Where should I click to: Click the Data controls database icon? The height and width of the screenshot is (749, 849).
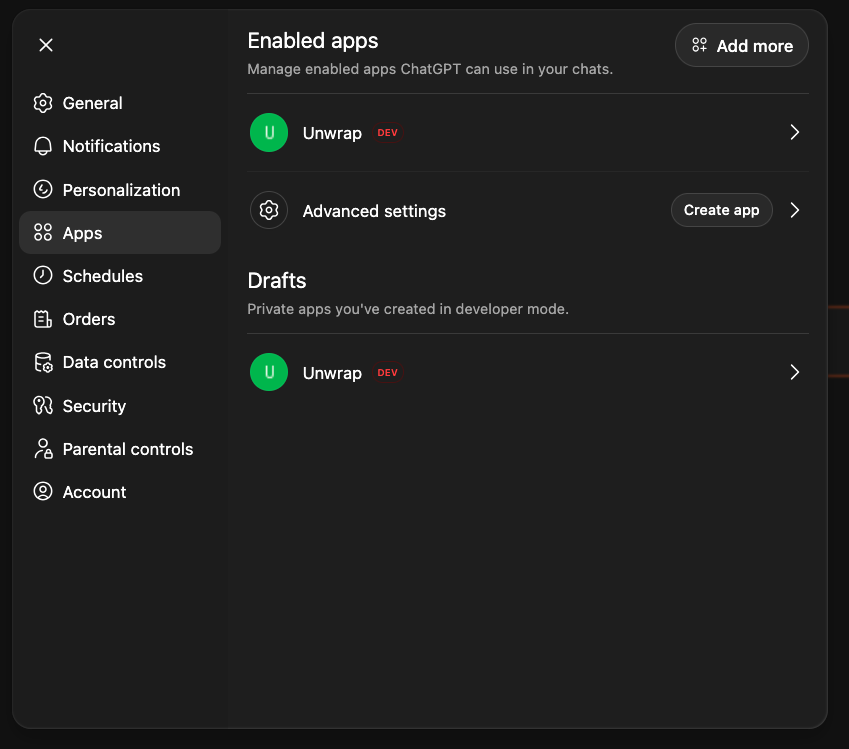pyautogui.click(x=43, y=362)
